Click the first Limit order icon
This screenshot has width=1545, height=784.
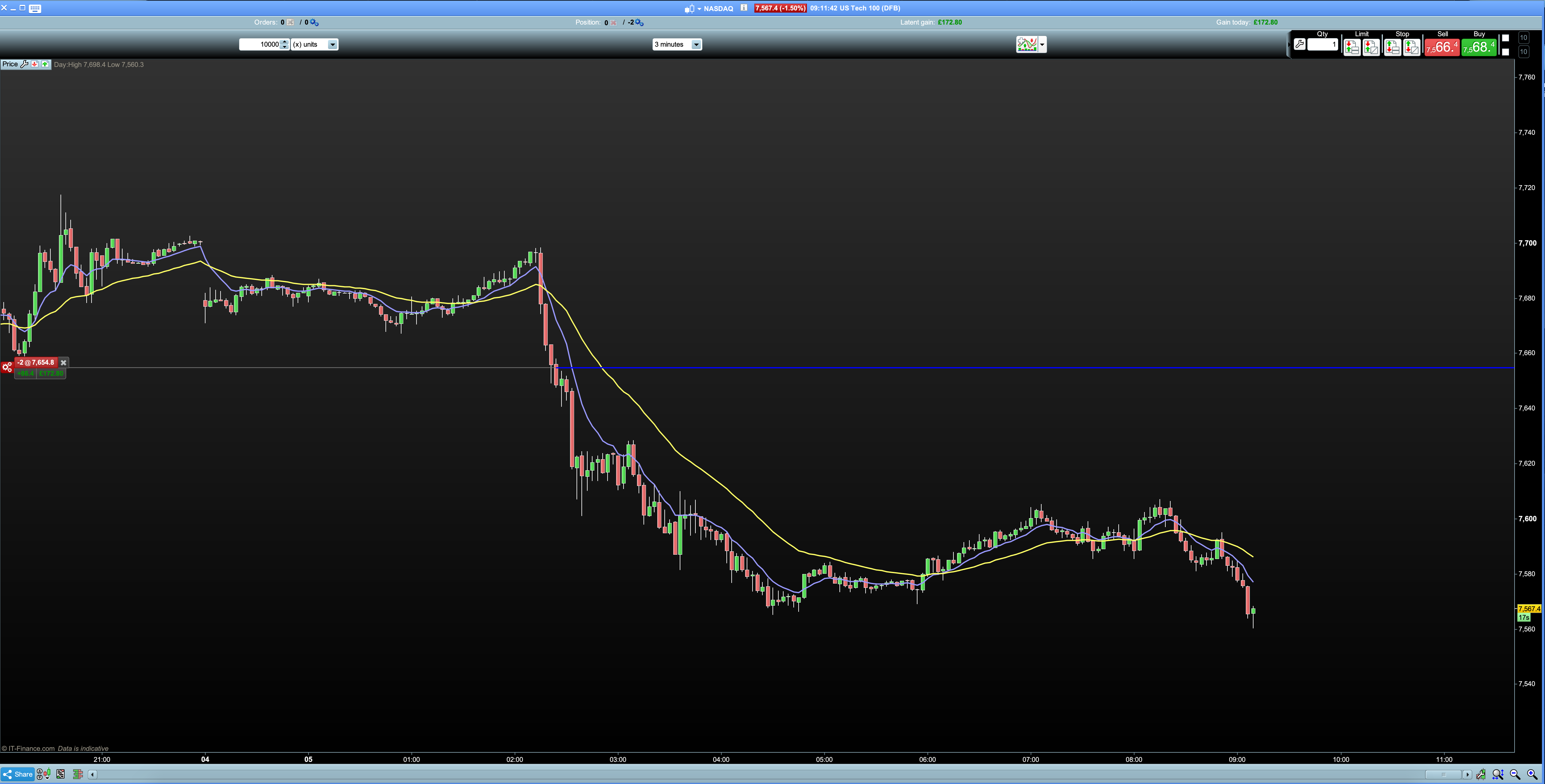(1352, 47)
